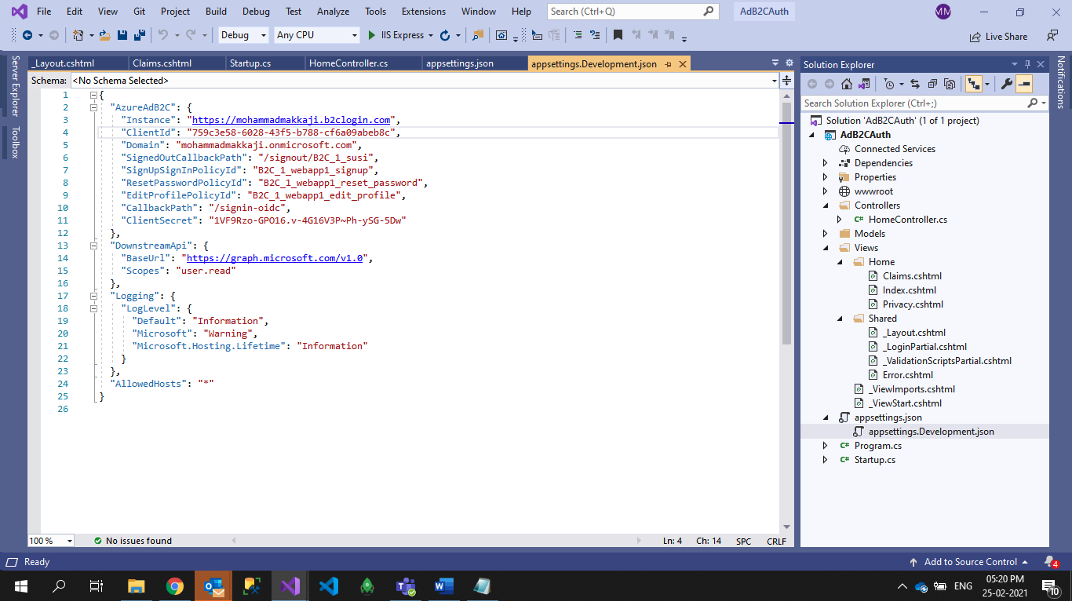Toggle Show All Files in Solution Explorer
1072x601 pixels.
click(x=950, y=84)
